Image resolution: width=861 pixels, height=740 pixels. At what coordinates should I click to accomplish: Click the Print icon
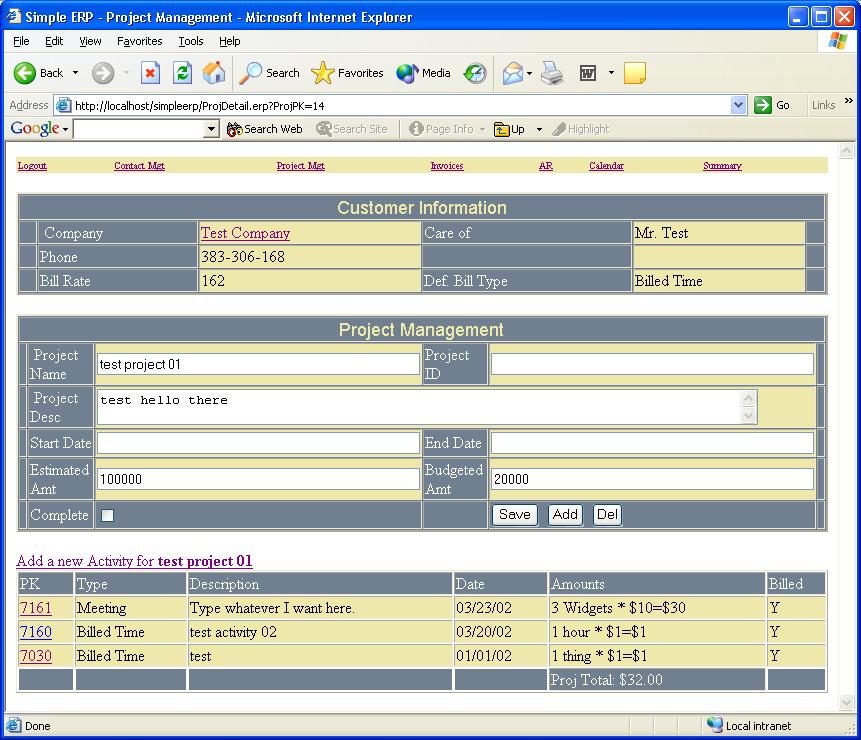coord(552,73)
